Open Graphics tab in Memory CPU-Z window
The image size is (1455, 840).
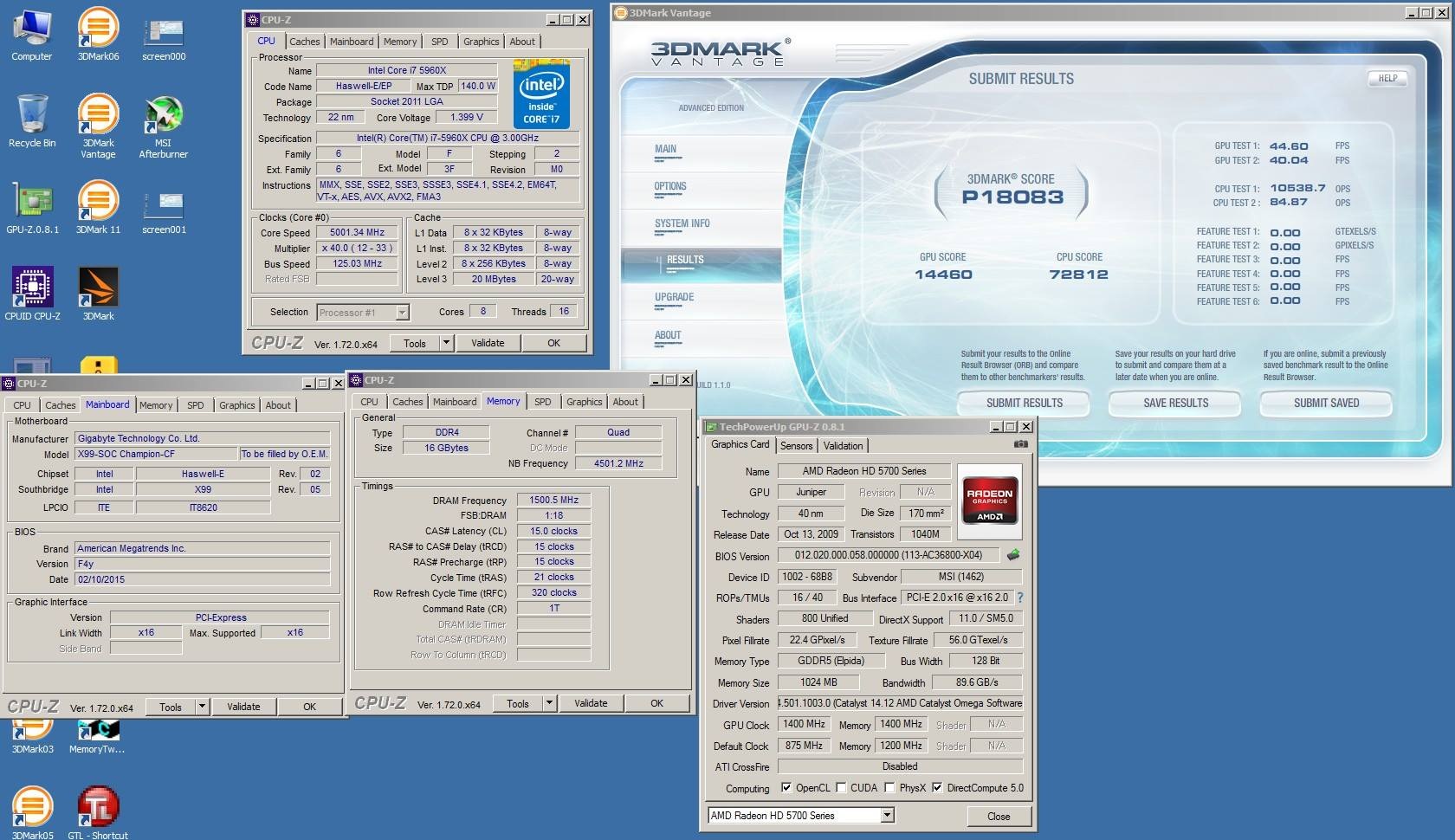coord(584,402)
